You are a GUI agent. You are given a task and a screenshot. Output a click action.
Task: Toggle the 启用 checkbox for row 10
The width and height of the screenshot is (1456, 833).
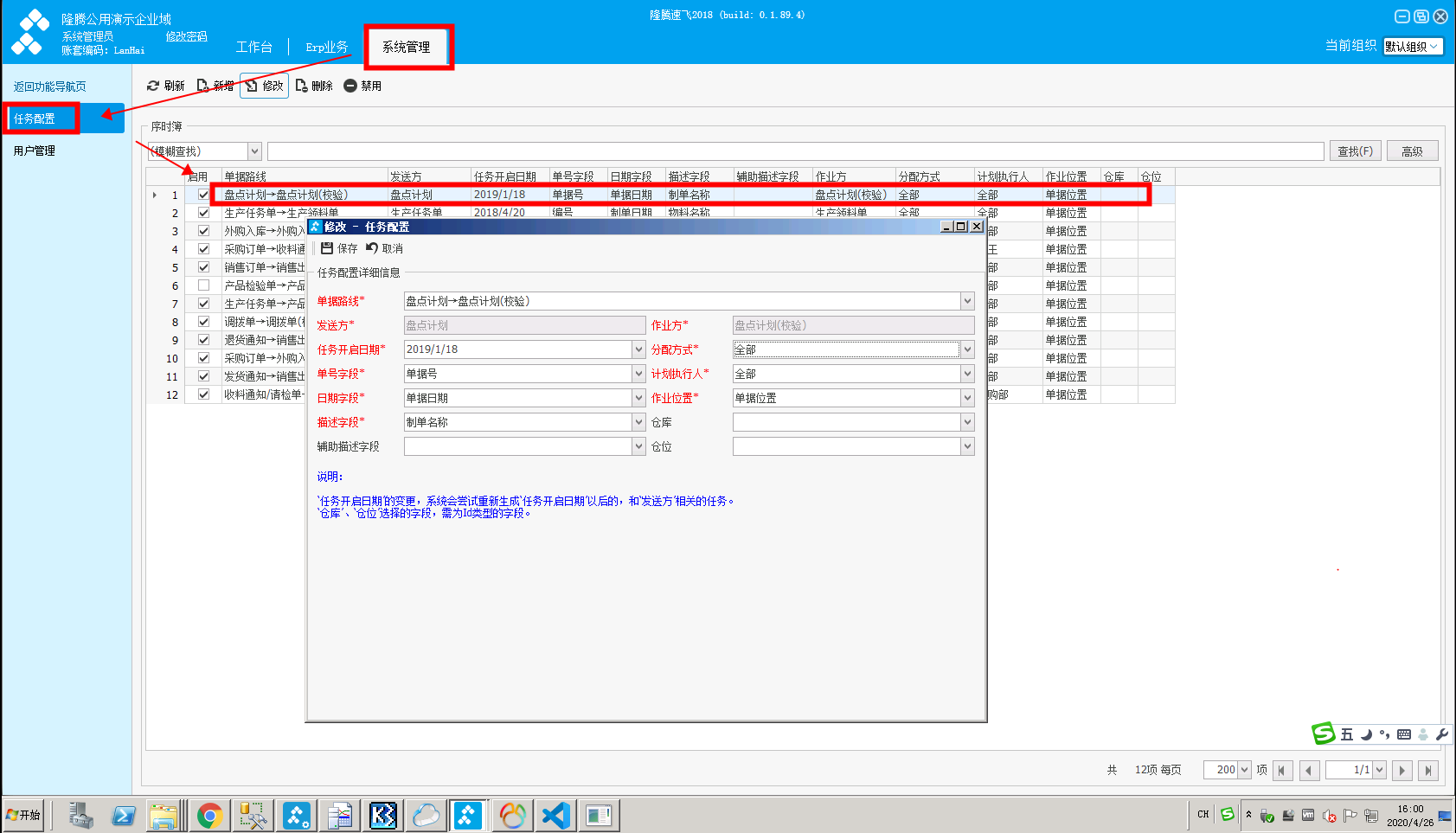click(x=203, y=358)
